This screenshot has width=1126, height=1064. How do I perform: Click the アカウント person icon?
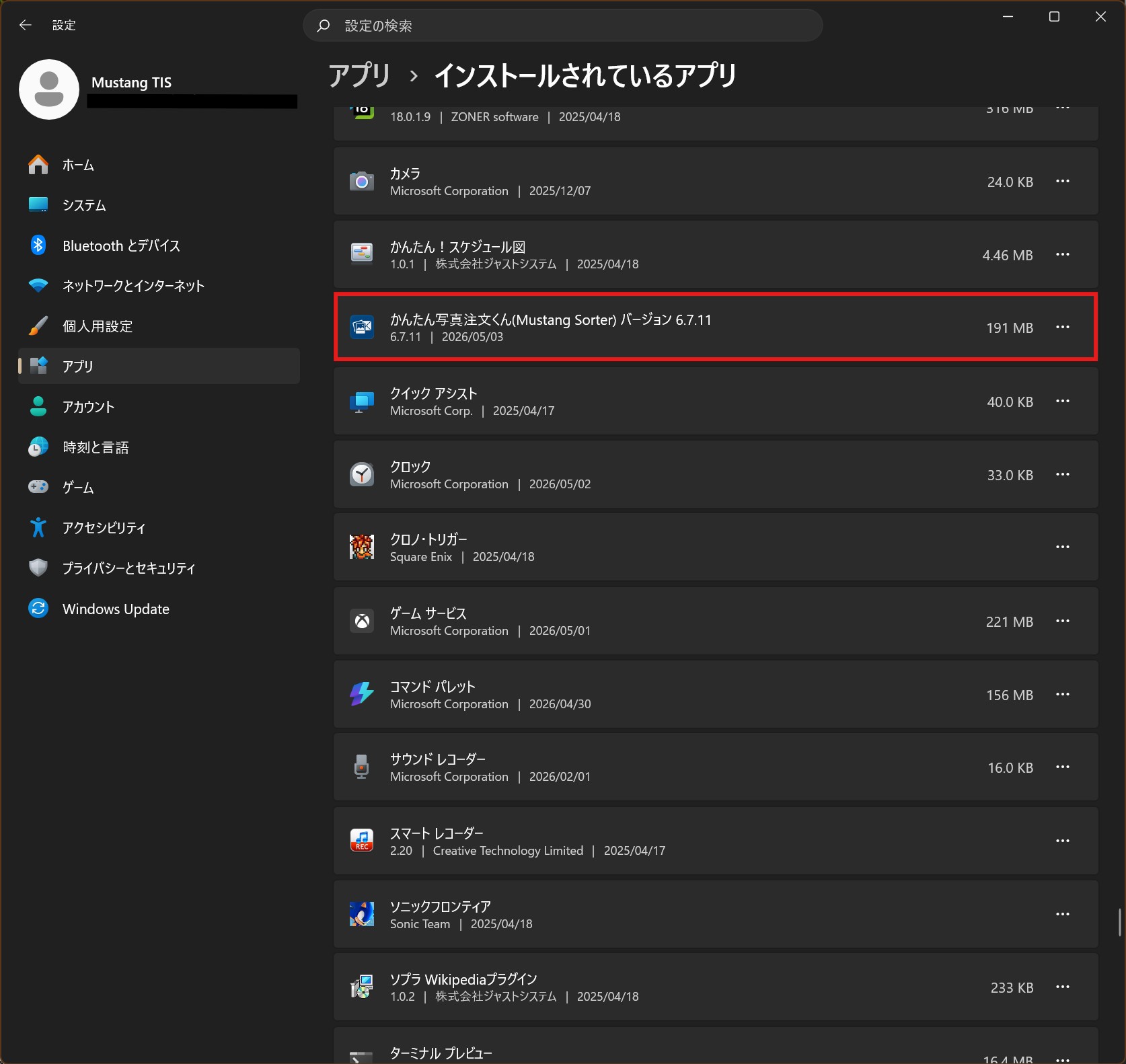click(38, 406)
